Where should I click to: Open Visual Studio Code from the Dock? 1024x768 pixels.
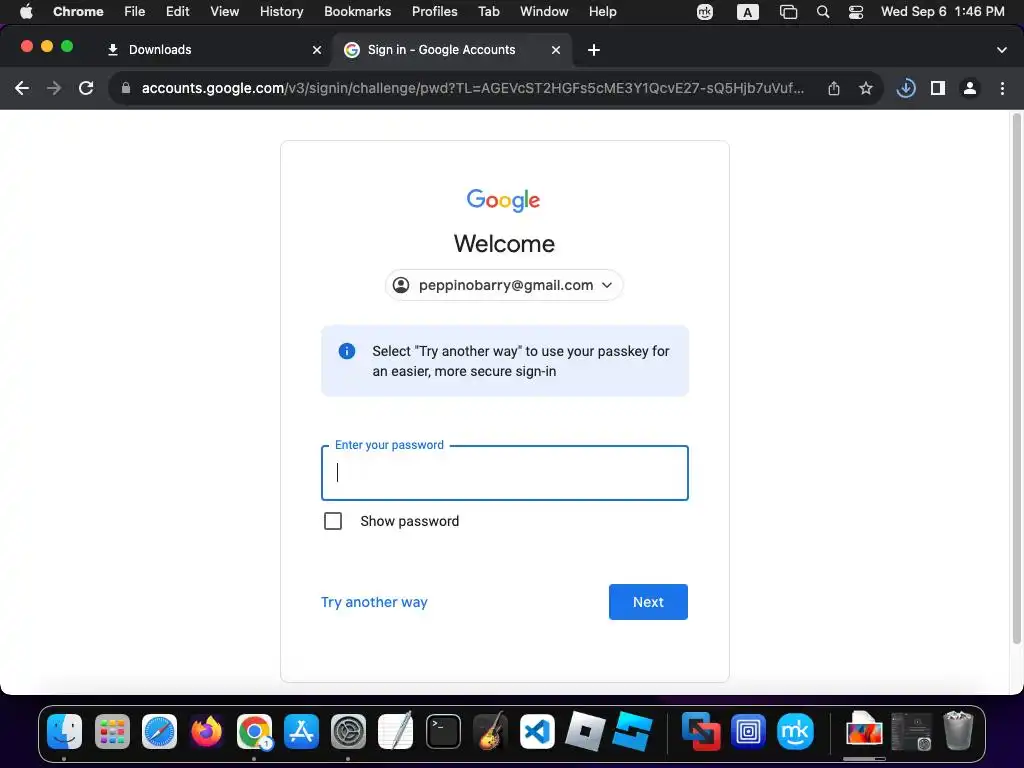537,731
